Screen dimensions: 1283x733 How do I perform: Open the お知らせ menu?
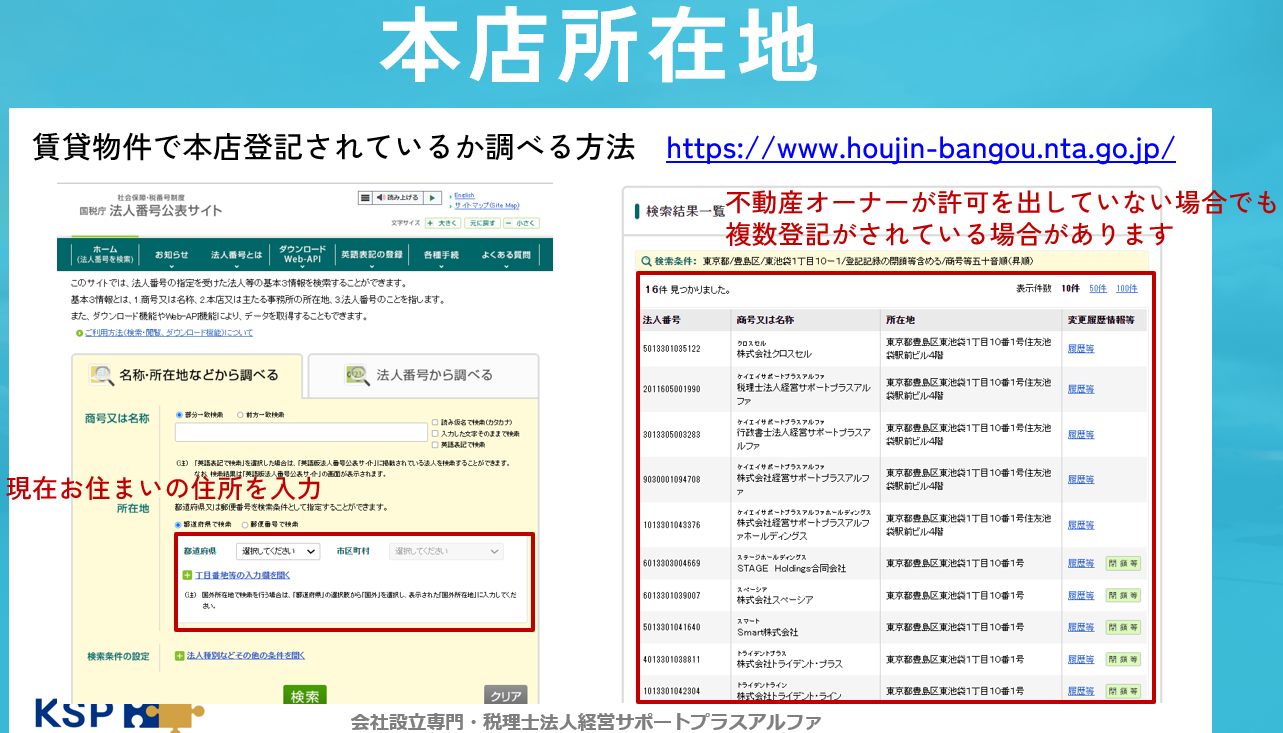171,255
